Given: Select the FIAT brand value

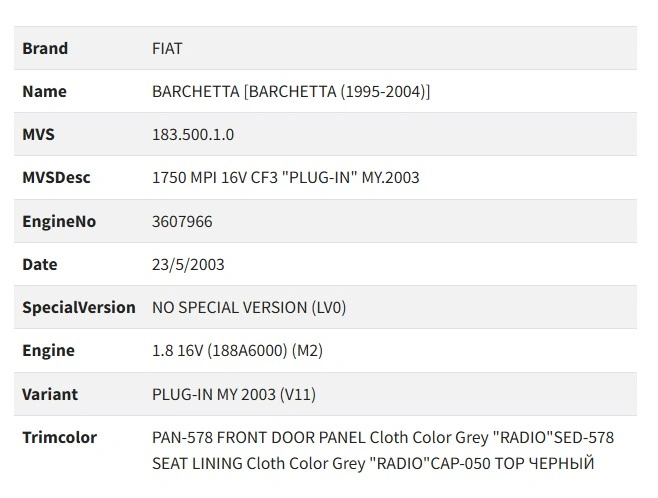Looking at the screenshot, I should tap(167, 48).
